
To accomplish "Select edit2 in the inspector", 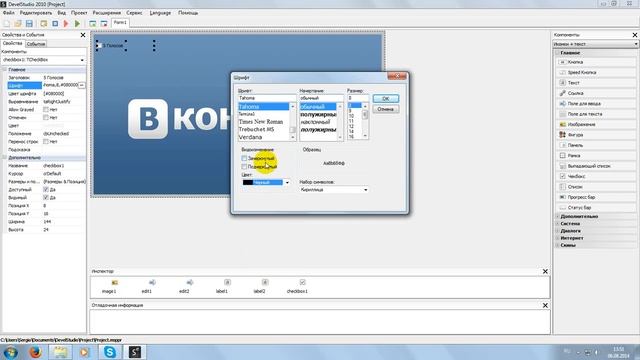I will (184, 287).
